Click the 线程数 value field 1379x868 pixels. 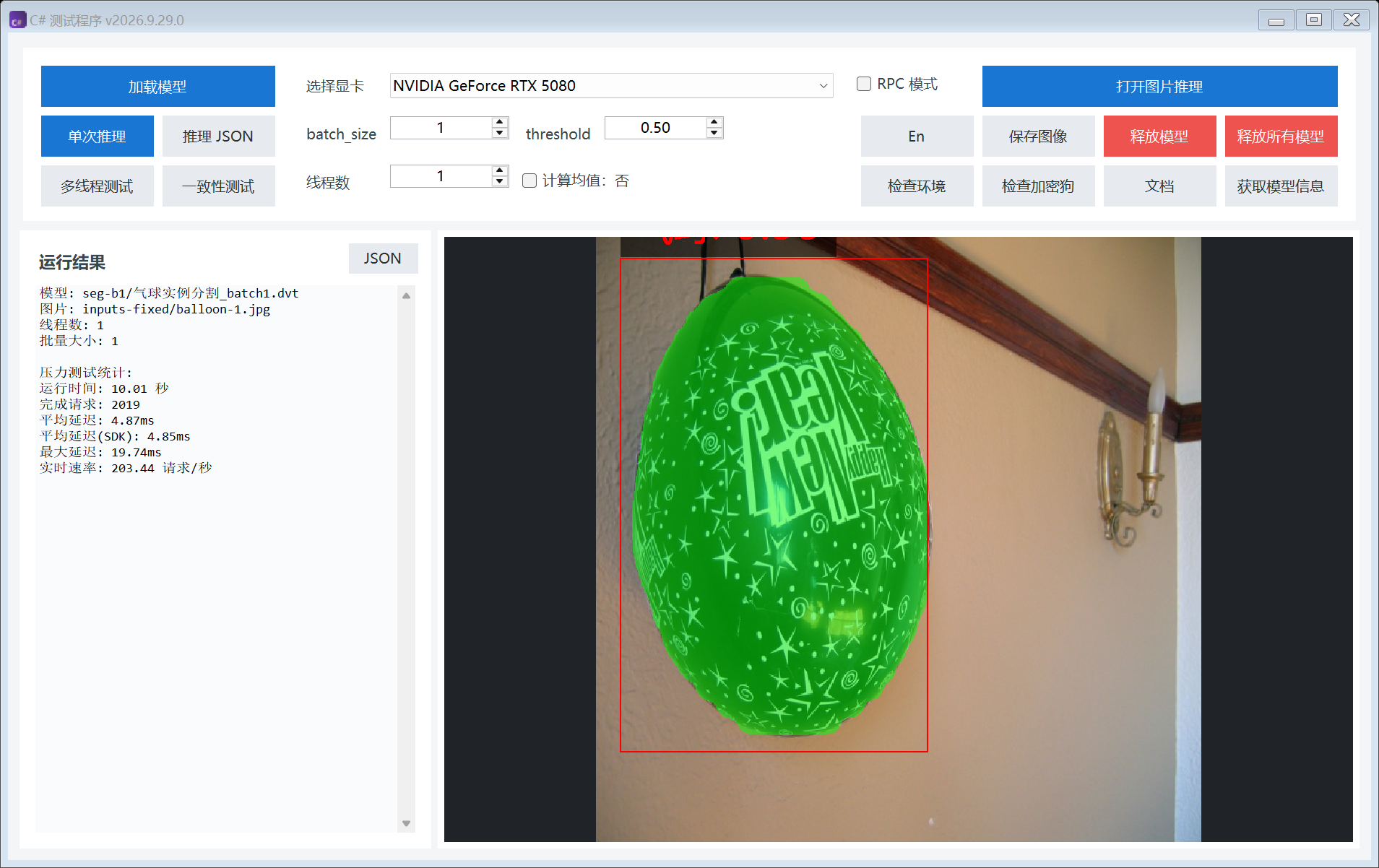pos(441,176)
